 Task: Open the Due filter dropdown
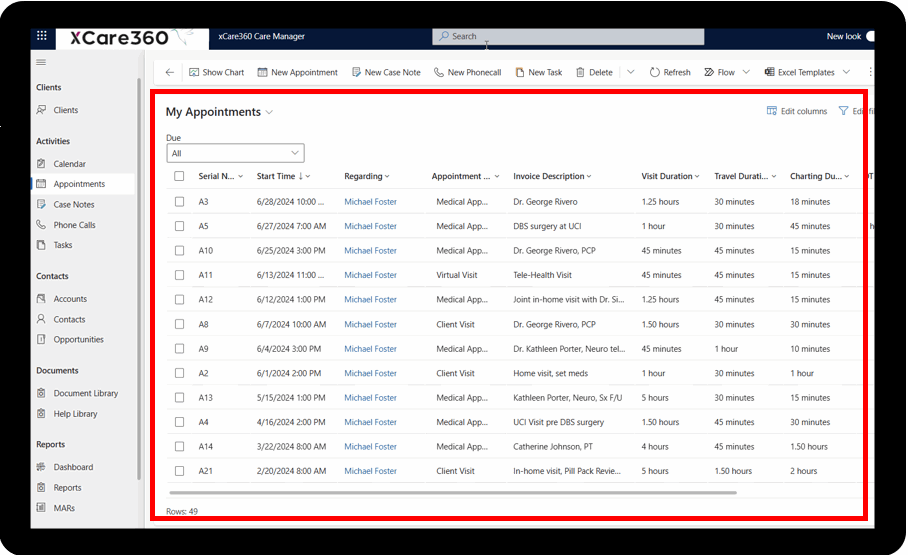(235, 153)
